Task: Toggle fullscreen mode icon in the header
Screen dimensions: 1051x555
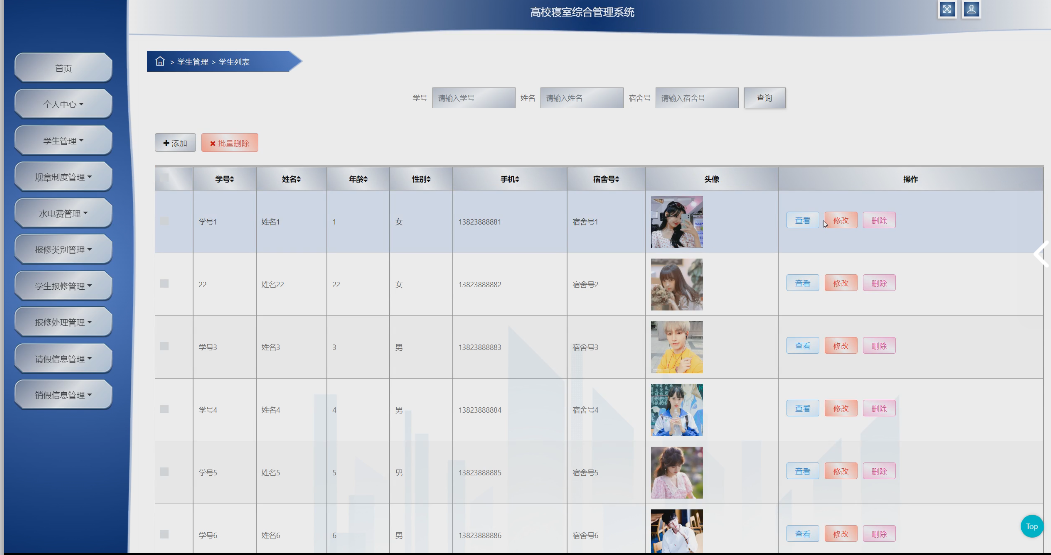Action: pos(946,9)
